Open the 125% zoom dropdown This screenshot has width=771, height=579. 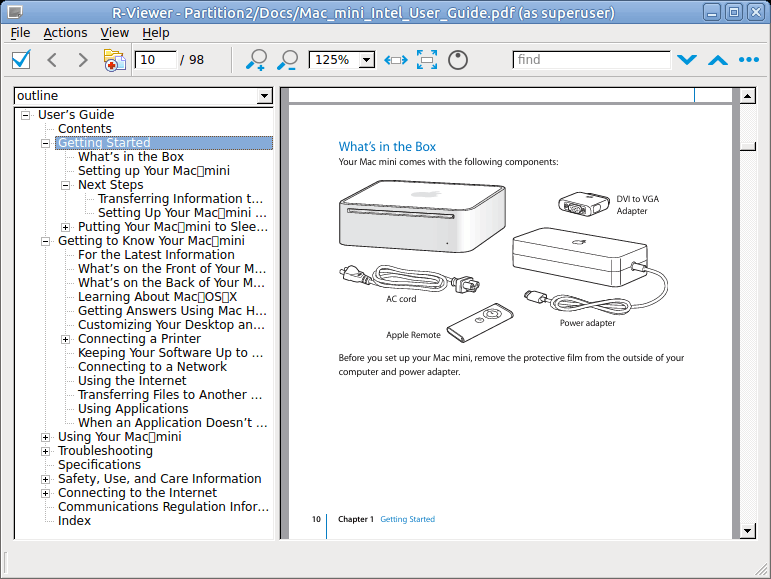[366, 60]
